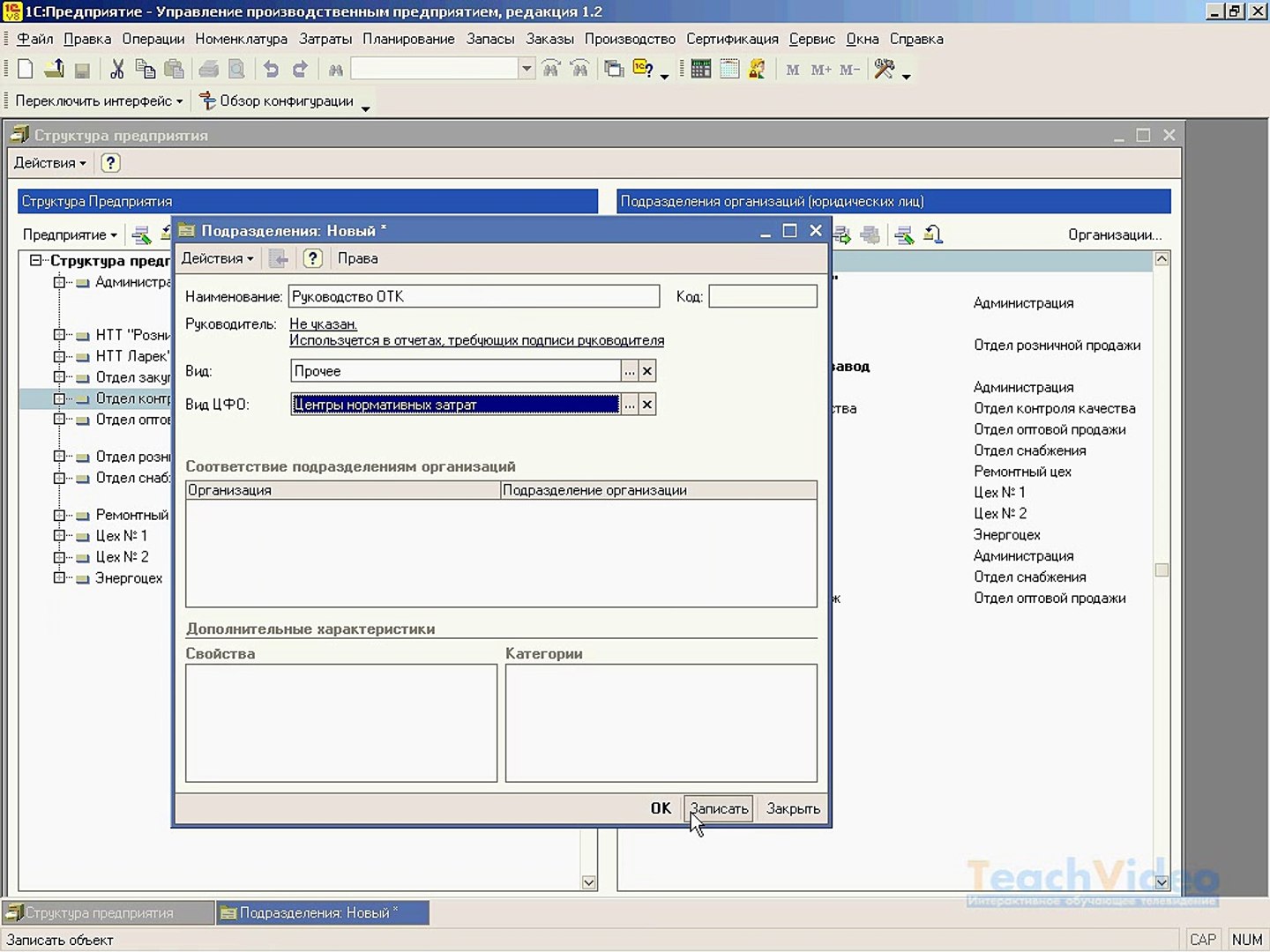Clear the Вид field with X button
1270x952 pixels.
click(x=647, y=371)
